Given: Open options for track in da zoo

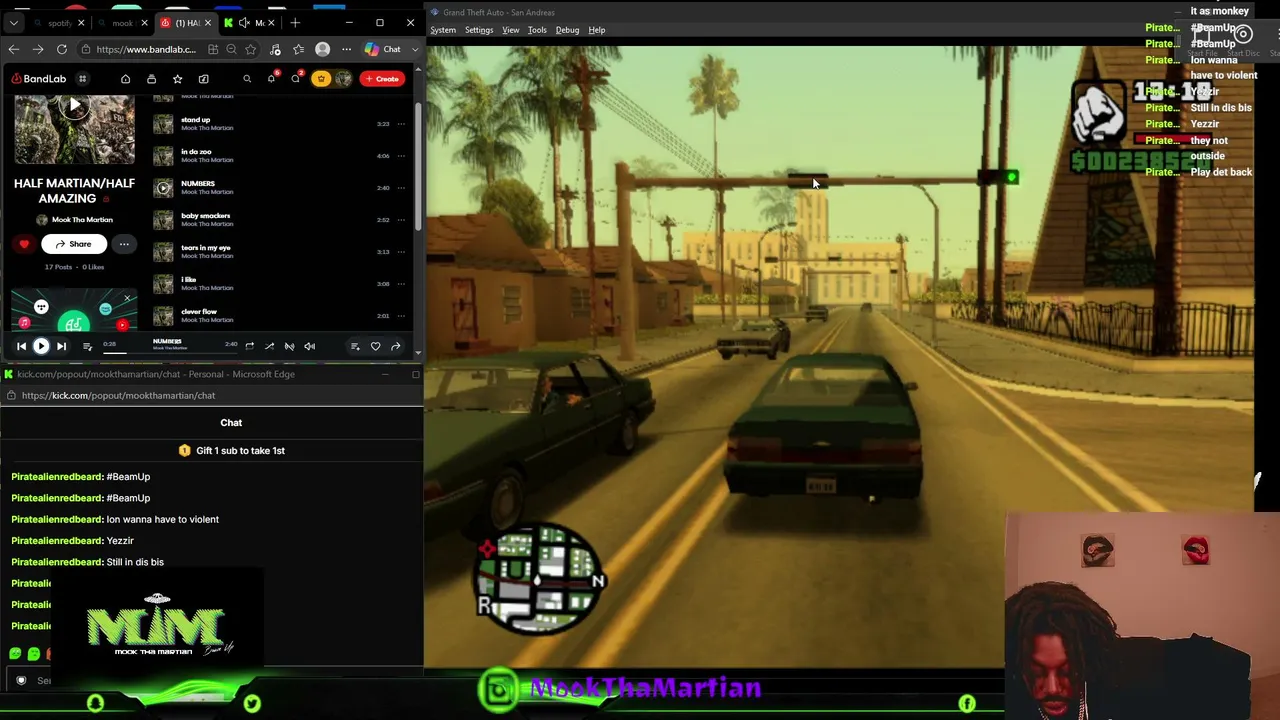Looking at the screenshot, I should click(401, 156).
